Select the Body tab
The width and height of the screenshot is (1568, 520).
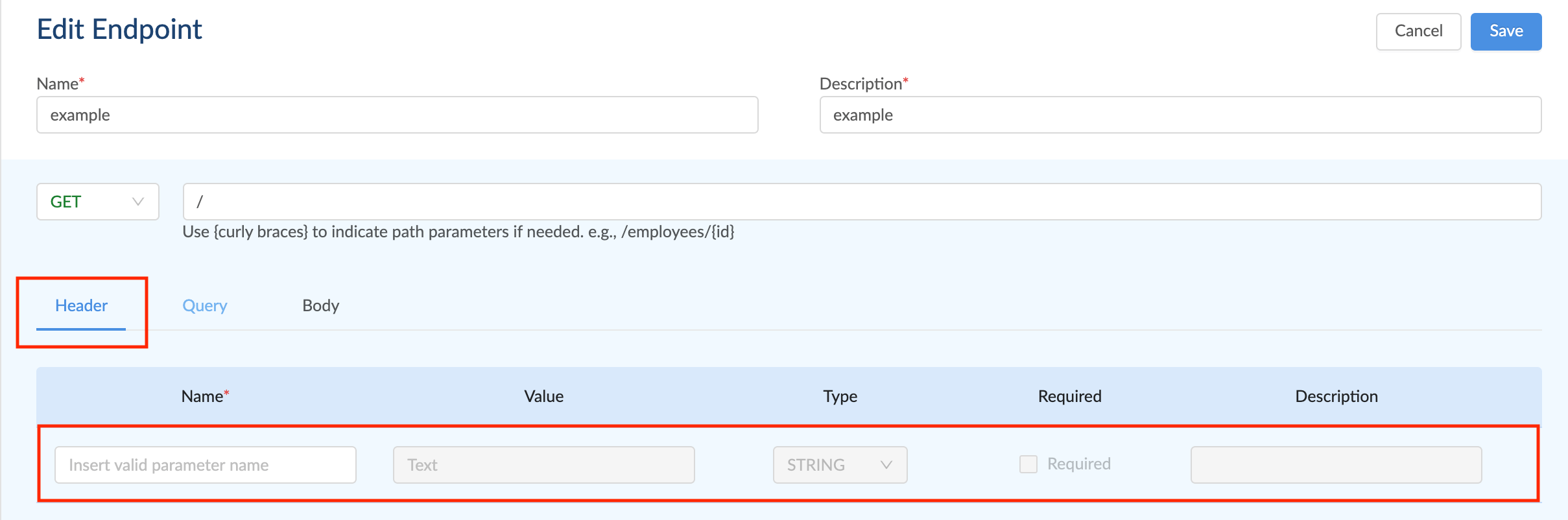(x=320, y=305)
